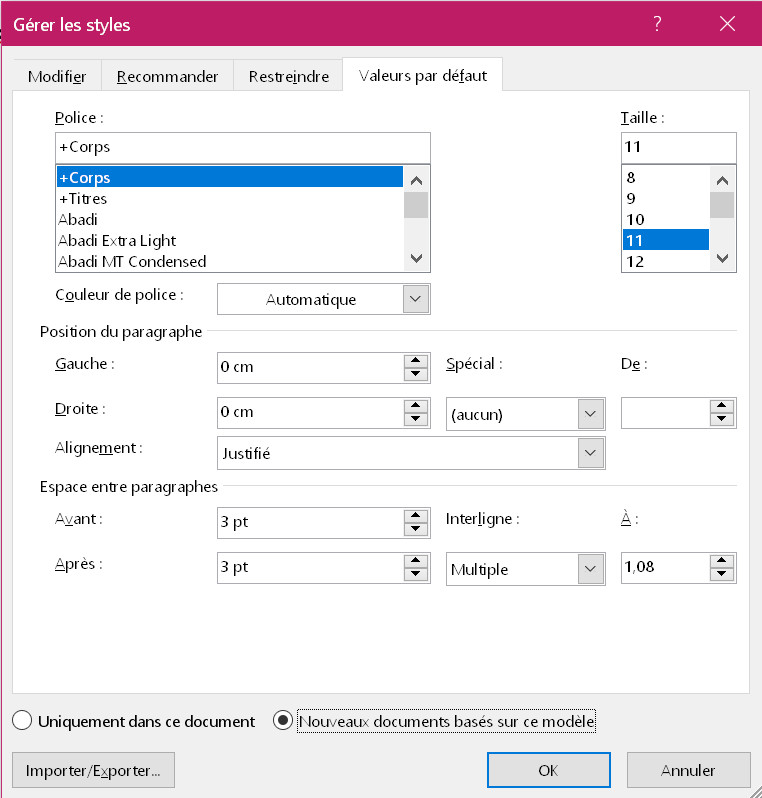Switch to the Modifier tab

click(x=57, y=77)
